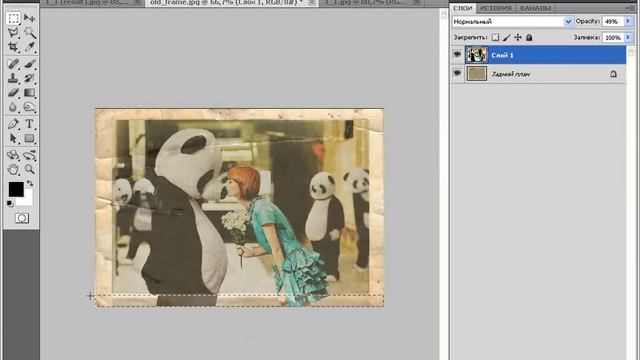The height and width of the screenshot is (360, 640).
Task: Open the white background color picker
Action: pyautogui.click(x=27, y=200)
